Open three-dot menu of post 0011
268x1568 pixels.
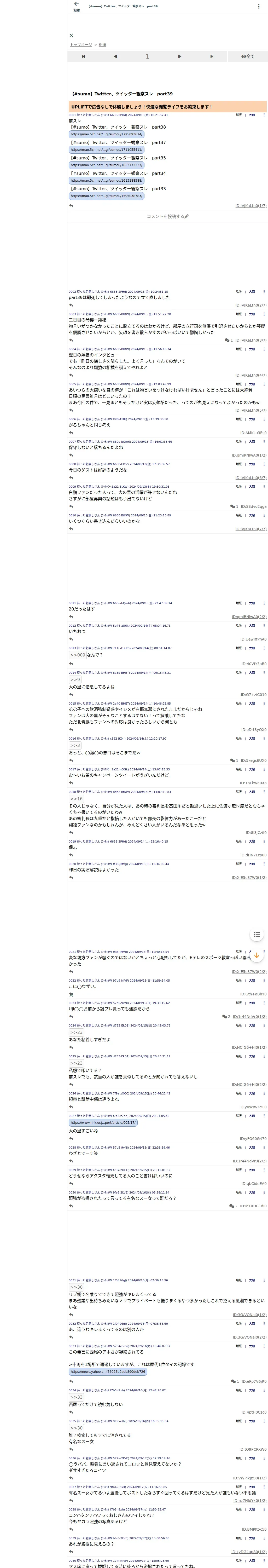point(264,603)
